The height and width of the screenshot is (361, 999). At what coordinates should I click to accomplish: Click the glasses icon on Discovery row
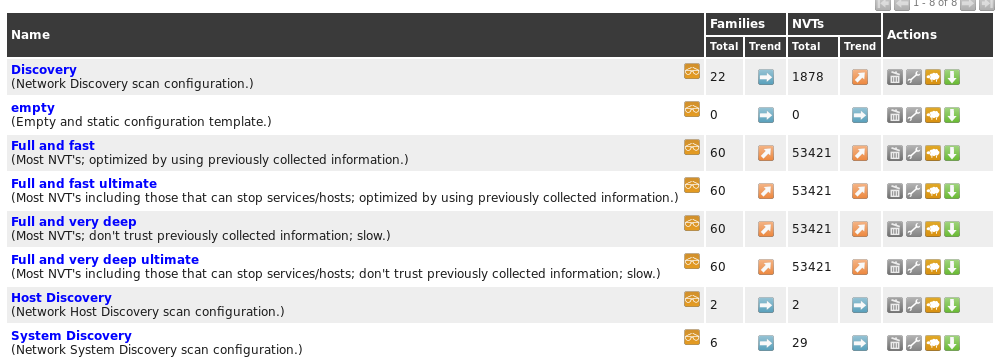[692, 71]
